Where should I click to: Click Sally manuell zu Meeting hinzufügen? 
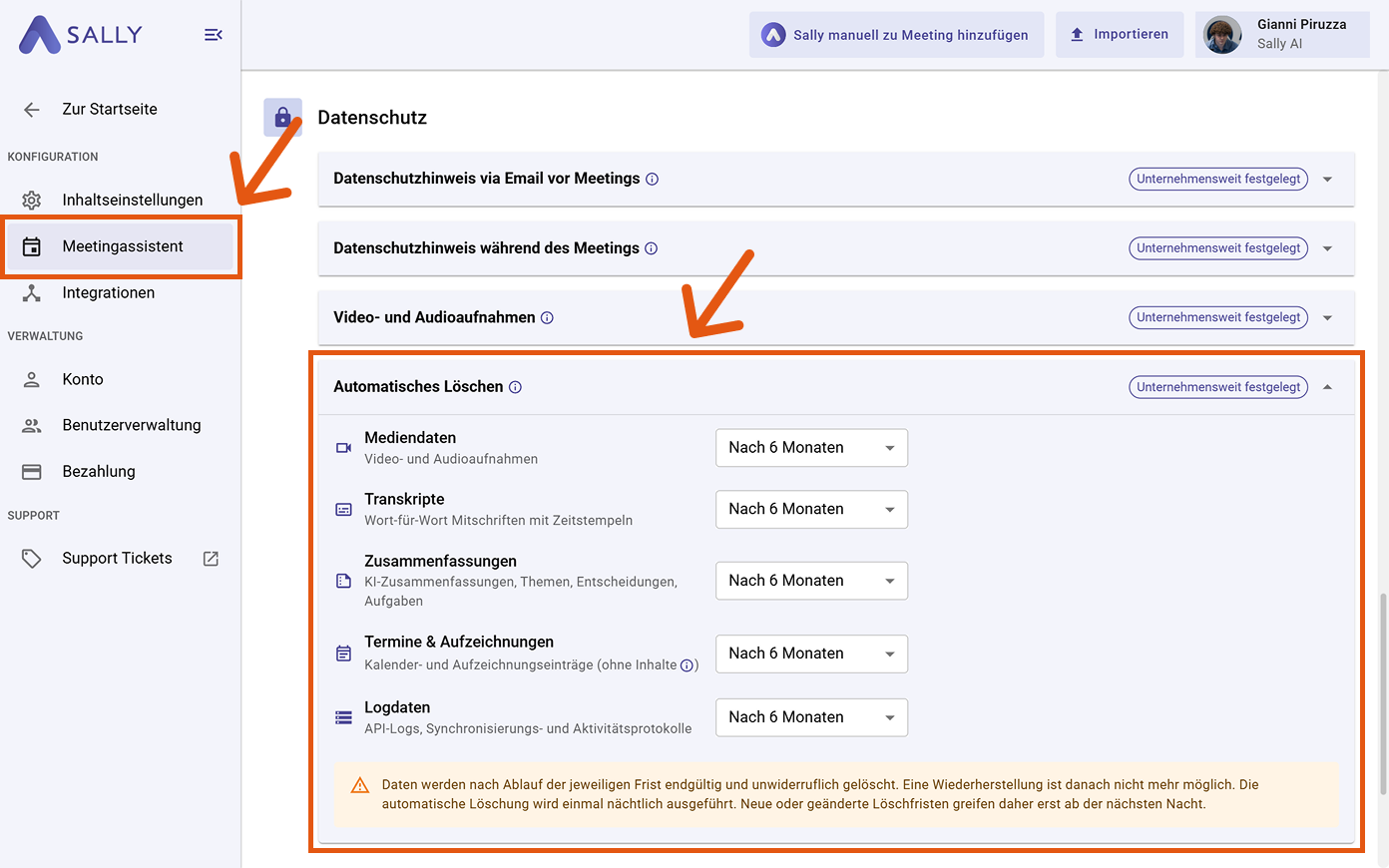pos(896,35)
